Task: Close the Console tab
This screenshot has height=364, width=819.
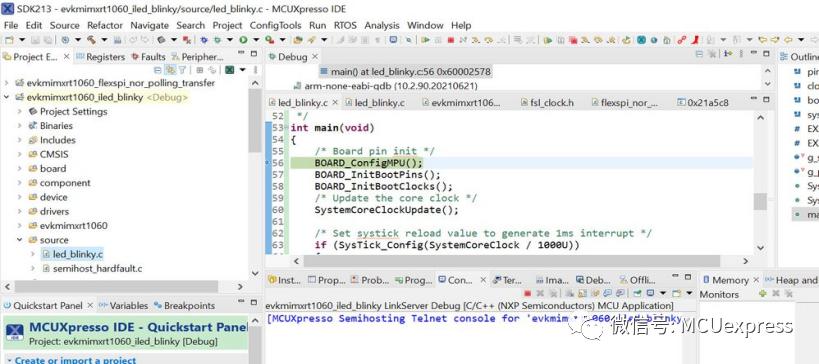Action: click(x=483, y=280)
